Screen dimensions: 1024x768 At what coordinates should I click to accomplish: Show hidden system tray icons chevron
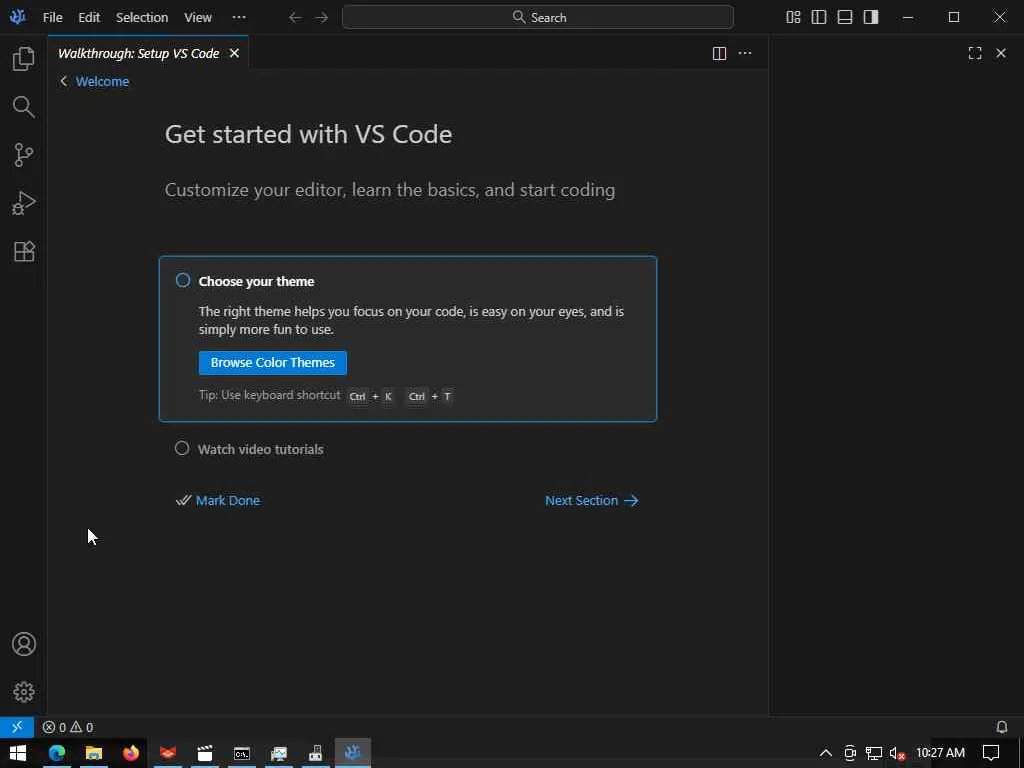coord(825,753)
